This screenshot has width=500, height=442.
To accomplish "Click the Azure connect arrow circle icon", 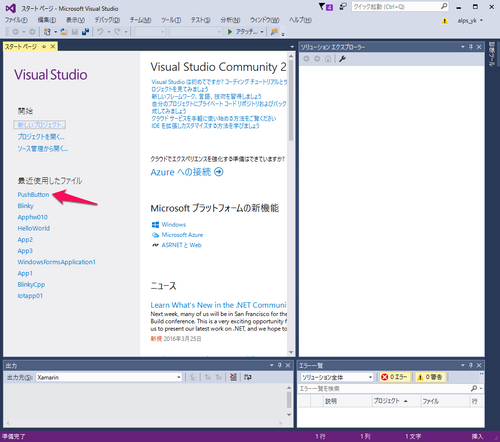I will pyautogui.click(x=219, y=172).
